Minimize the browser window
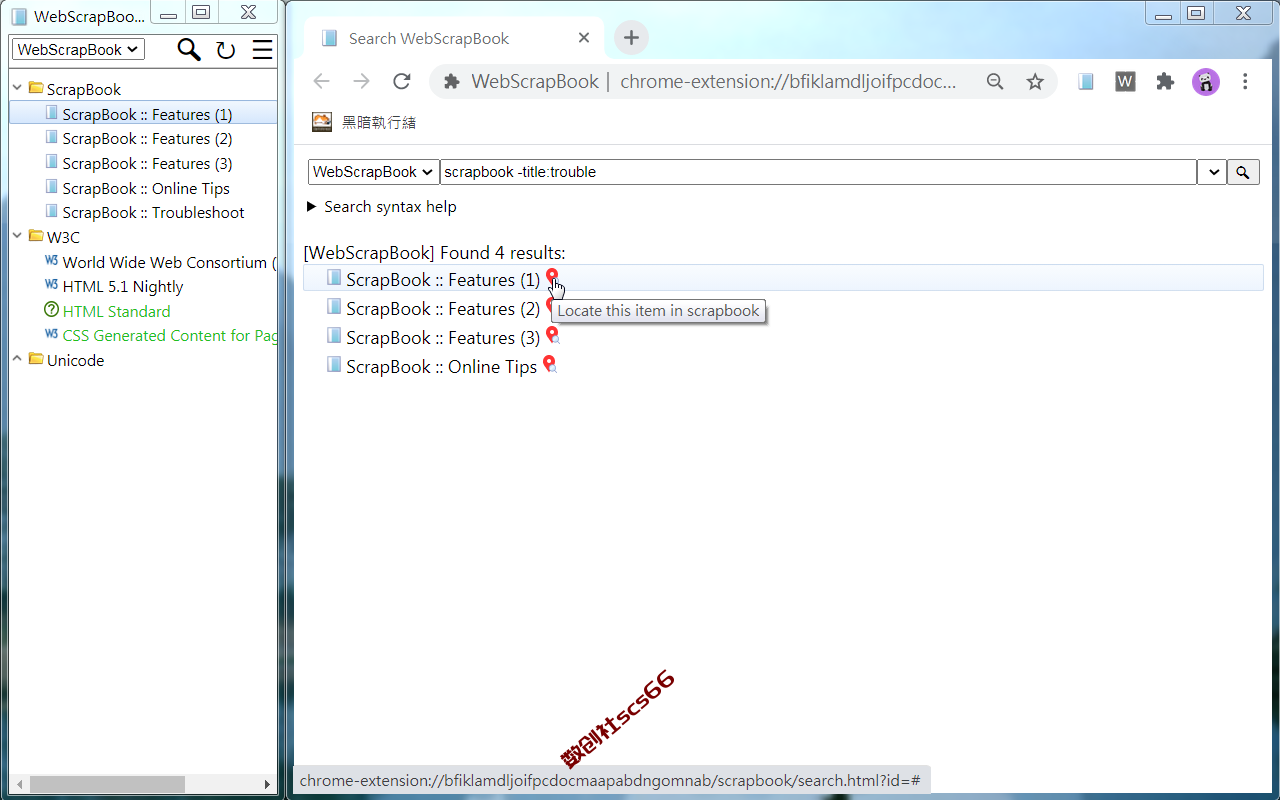Screen dimensions: 1280x800 point(1163,12)
